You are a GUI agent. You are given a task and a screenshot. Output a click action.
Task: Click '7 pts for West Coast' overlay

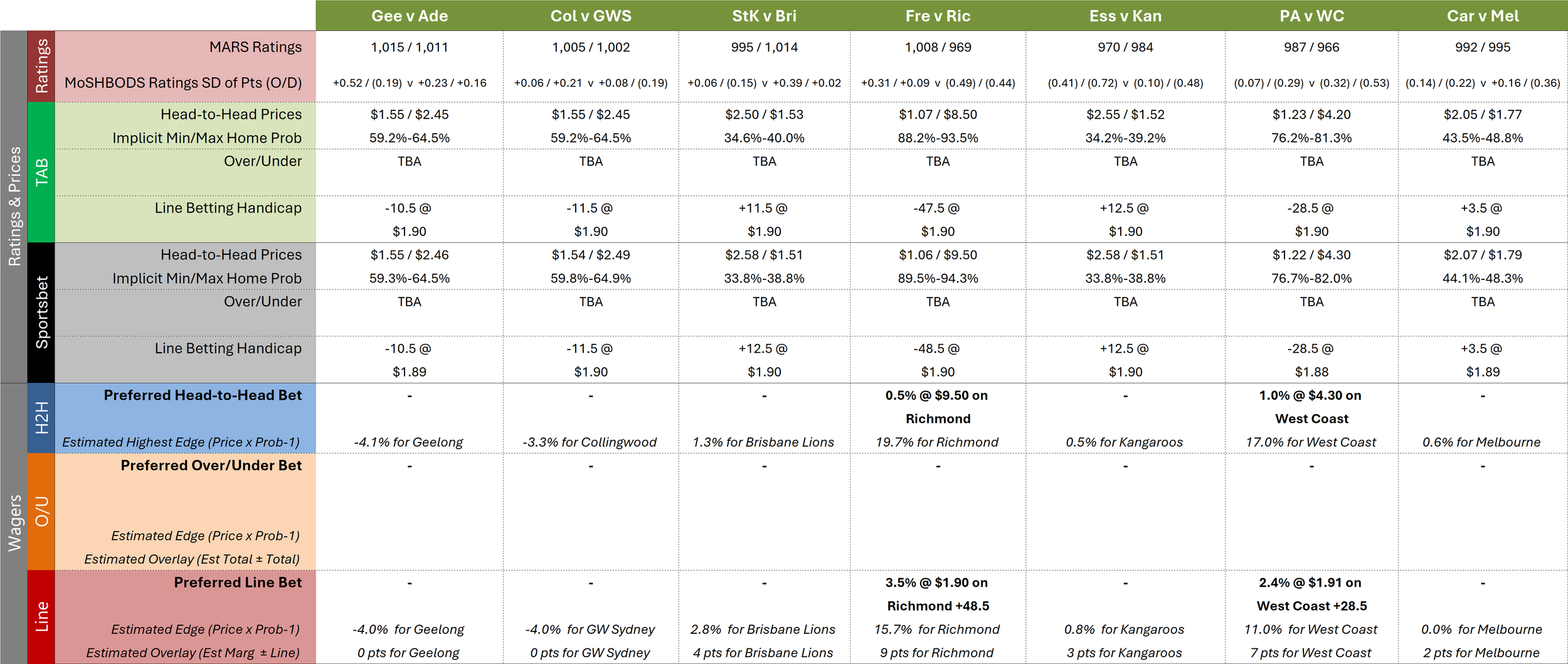1310,653
